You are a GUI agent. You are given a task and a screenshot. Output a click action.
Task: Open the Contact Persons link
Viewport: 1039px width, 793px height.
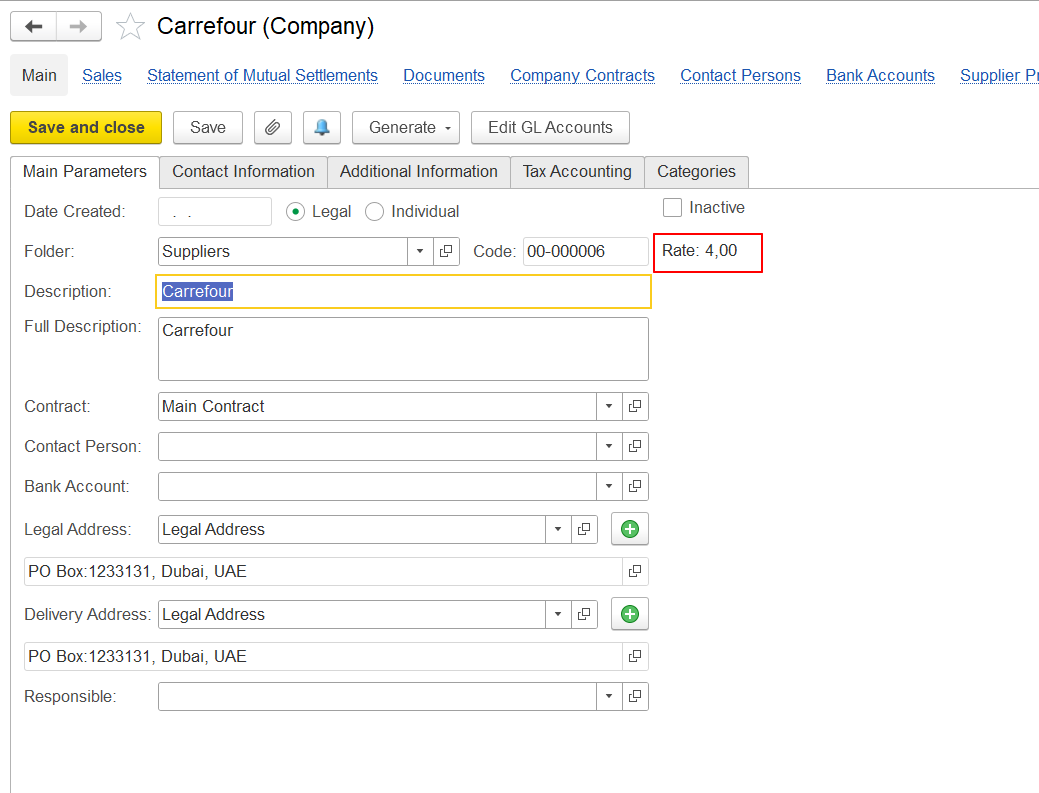(740, 76)
